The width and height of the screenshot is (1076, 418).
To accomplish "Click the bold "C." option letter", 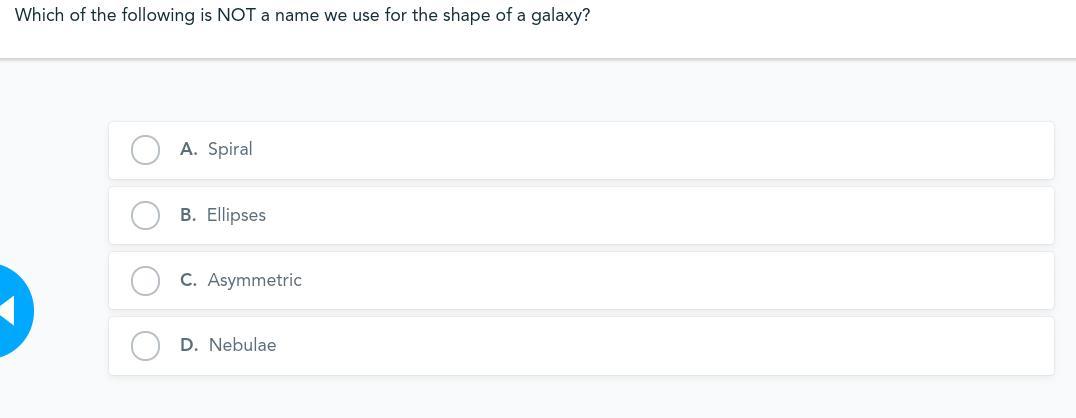I will click(x=188, y=280).
